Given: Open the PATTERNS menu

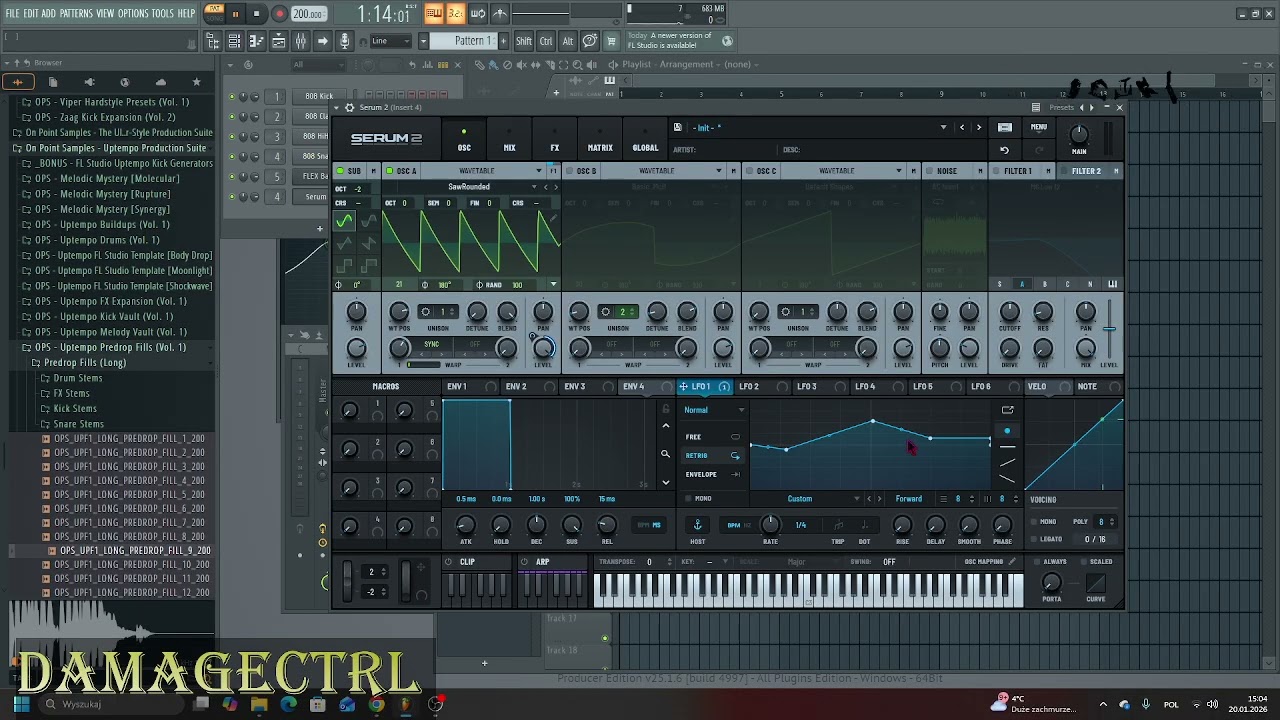Looking at the screenshot, I should (76, 13).
